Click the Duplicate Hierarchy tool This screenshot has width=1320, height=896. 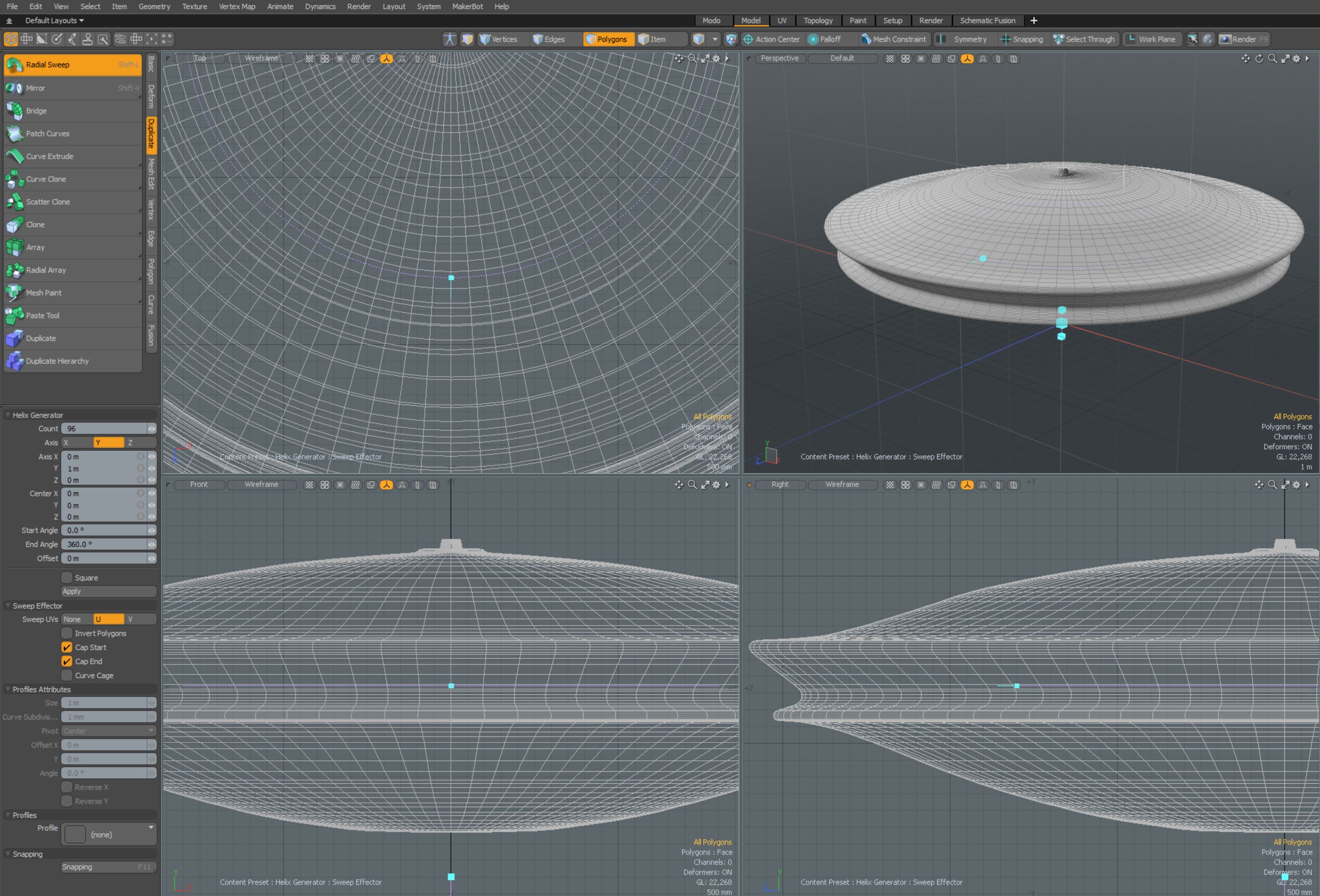57,360
